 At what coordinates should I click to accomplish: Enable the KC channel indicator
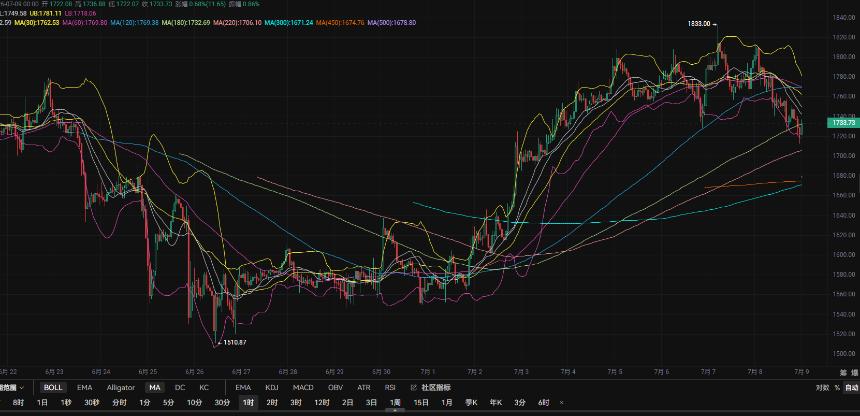pos(204,387)
